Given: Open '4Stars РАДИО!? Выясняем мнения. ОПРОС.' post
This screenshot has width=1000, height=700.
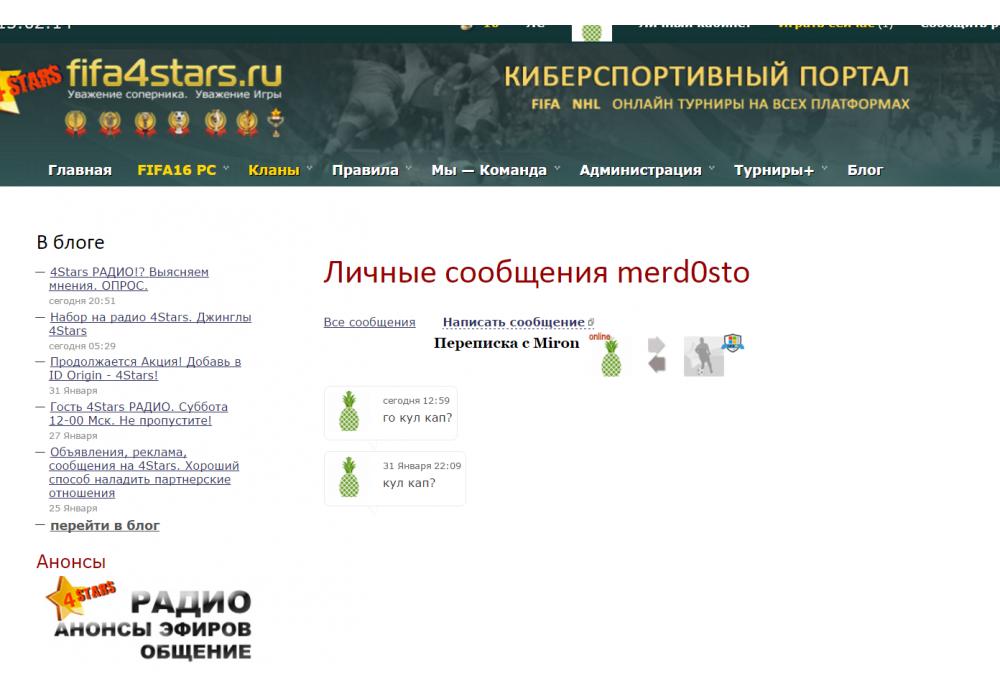Looking at the screenshot, I should point(129,279).
